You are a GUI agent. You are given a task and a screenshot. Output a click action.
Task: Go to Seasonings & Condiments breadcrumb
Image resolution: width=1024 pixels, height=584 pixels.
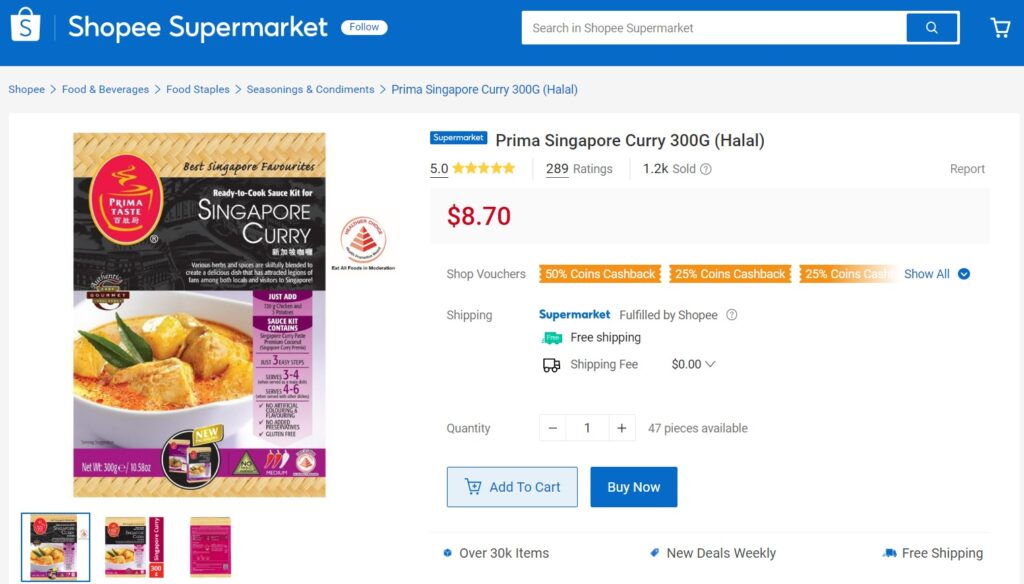pos(310,90)
